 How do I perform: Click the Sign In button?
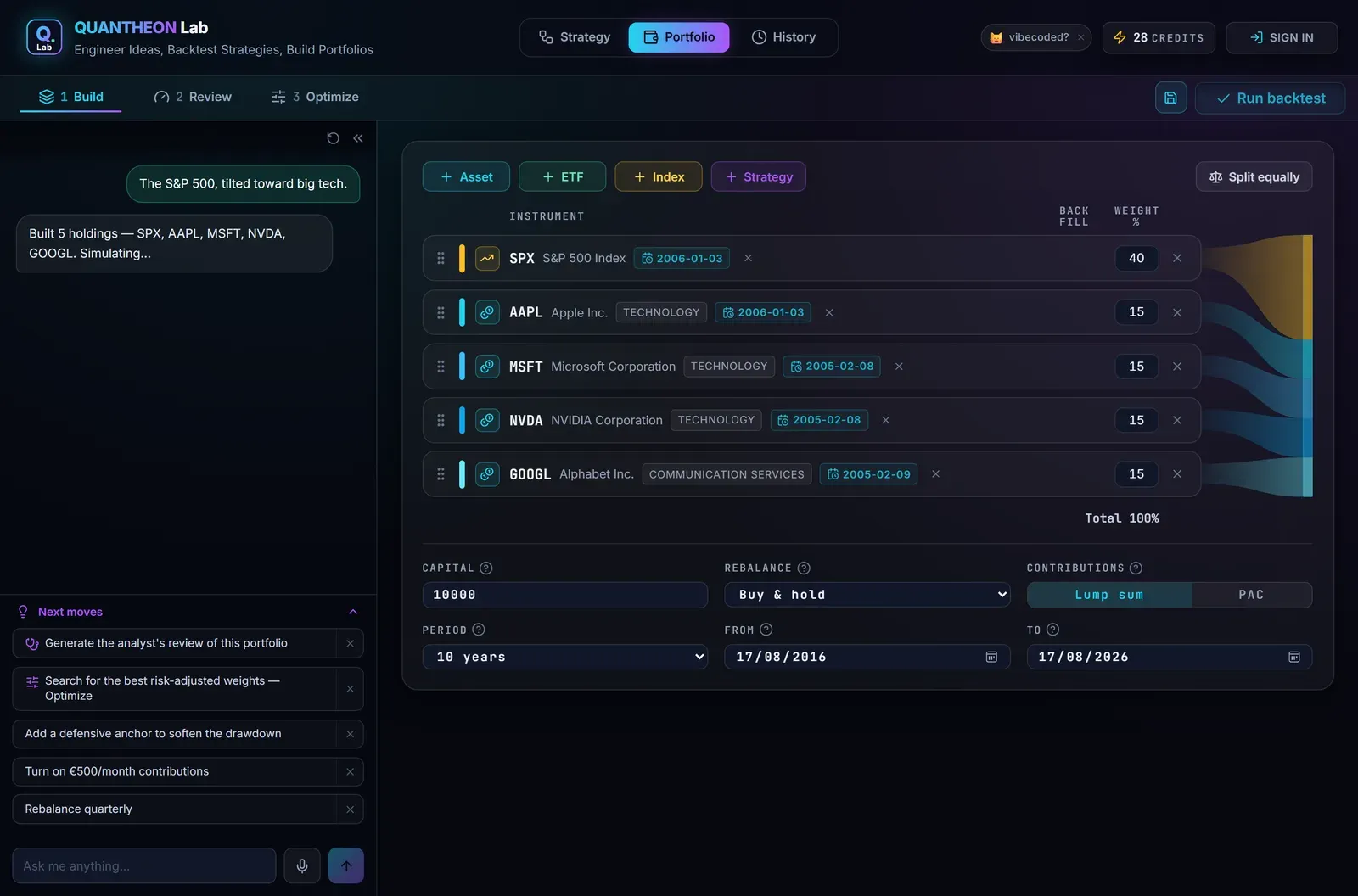point(1282,37)
